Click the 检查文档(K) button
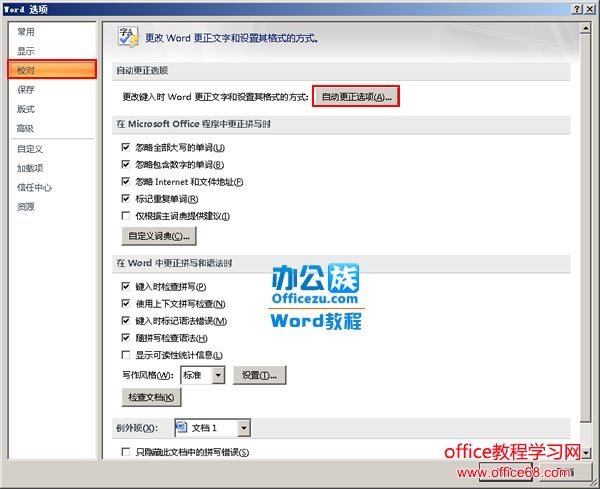The image size is (600, 489). [x=151, y=397]
